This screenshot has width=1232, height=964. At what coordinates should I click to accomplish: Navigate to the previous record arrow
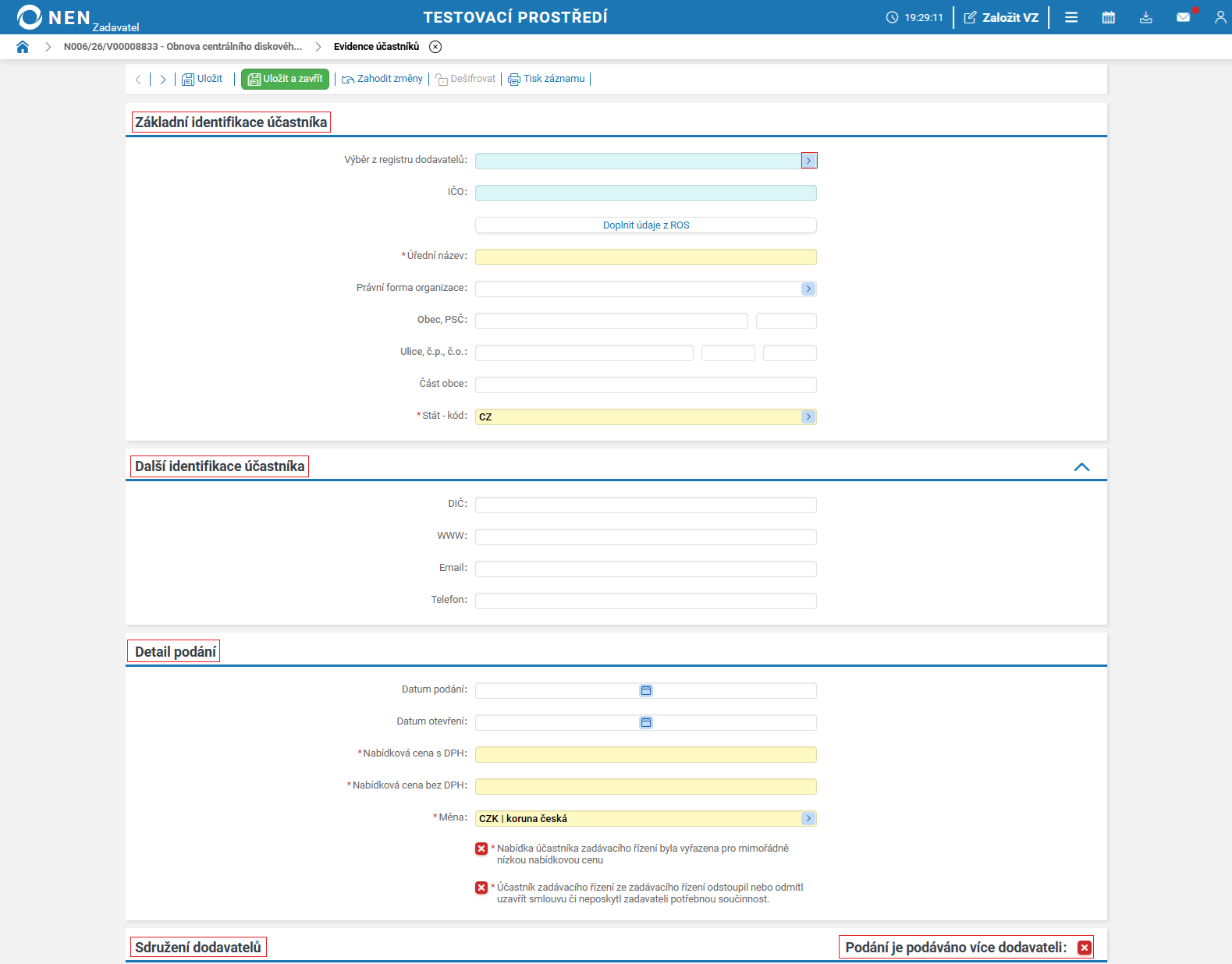click(x=138, y=79)
